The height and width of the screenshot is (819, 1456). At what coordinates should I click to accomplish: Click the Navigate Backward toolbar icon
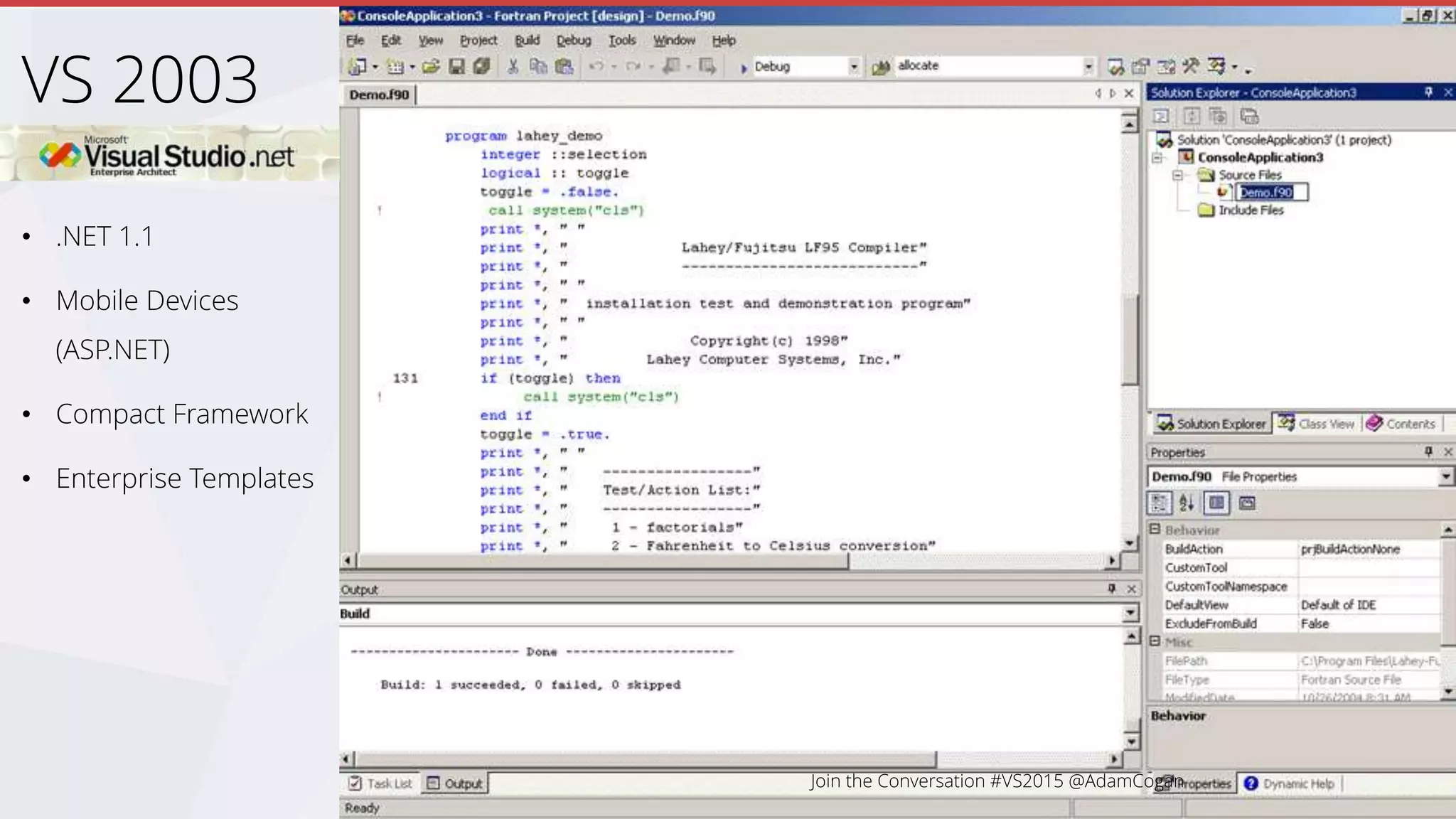point(671,66)
